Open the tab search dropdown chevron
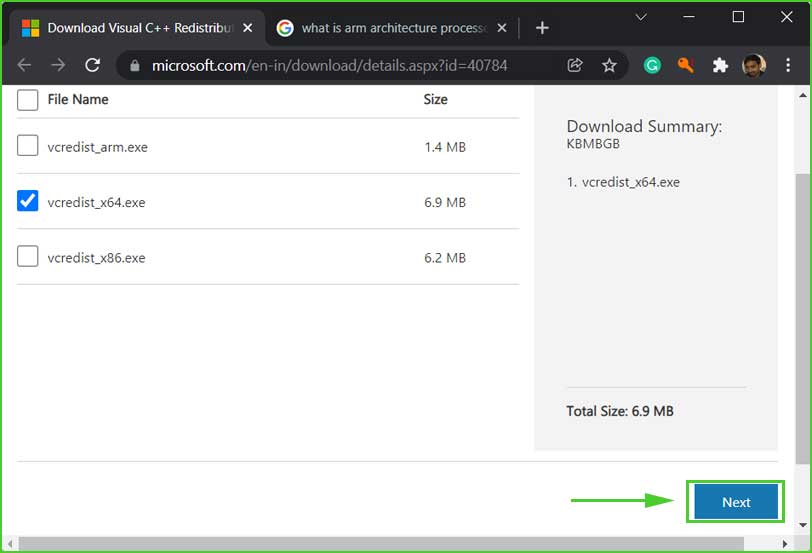The height and width of the screenshot is (553, 812). click(641, 17)
